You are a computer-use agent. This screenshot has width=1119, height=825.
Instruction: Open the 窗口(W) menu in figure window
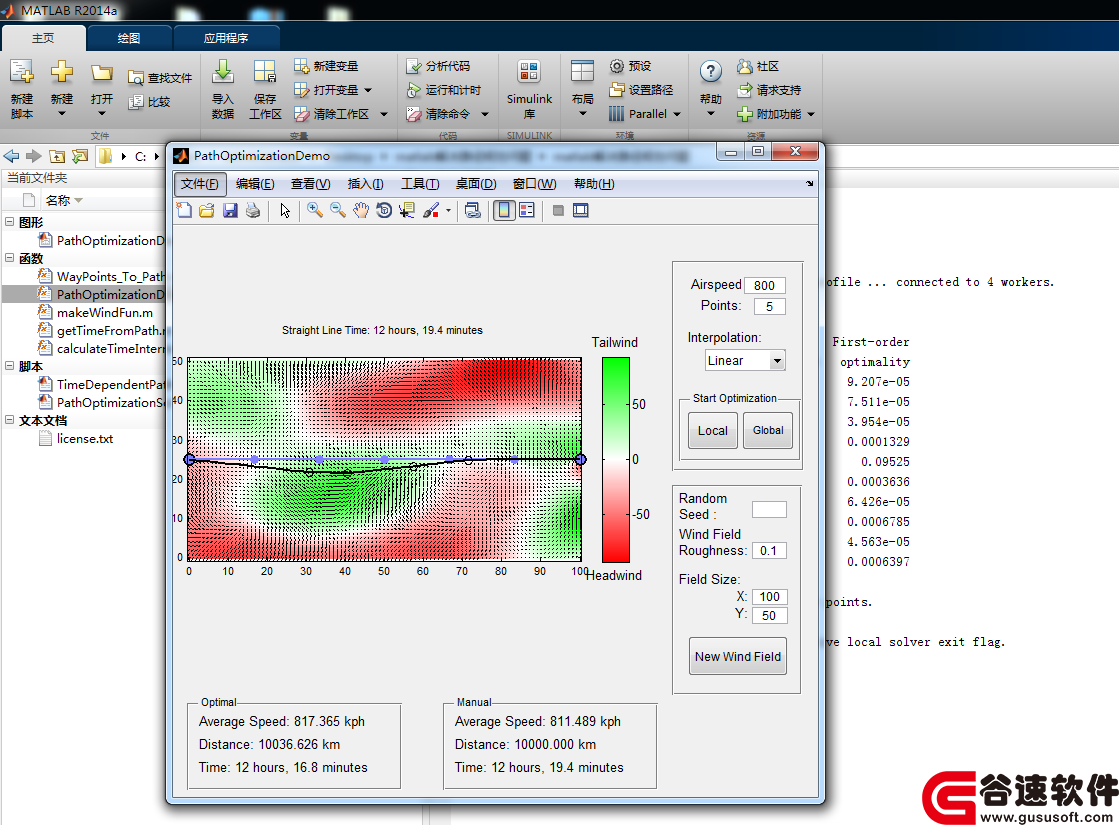(535, 184)
